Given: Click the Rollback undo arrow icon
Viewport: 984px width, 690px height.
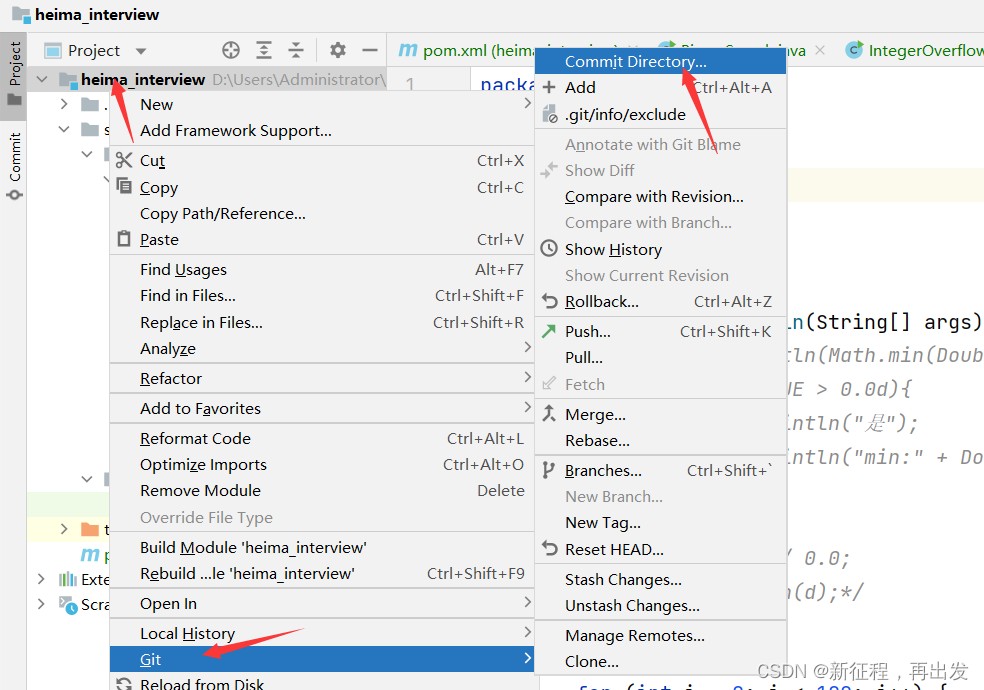Looking at the screenshot, I should coord(549,302).
